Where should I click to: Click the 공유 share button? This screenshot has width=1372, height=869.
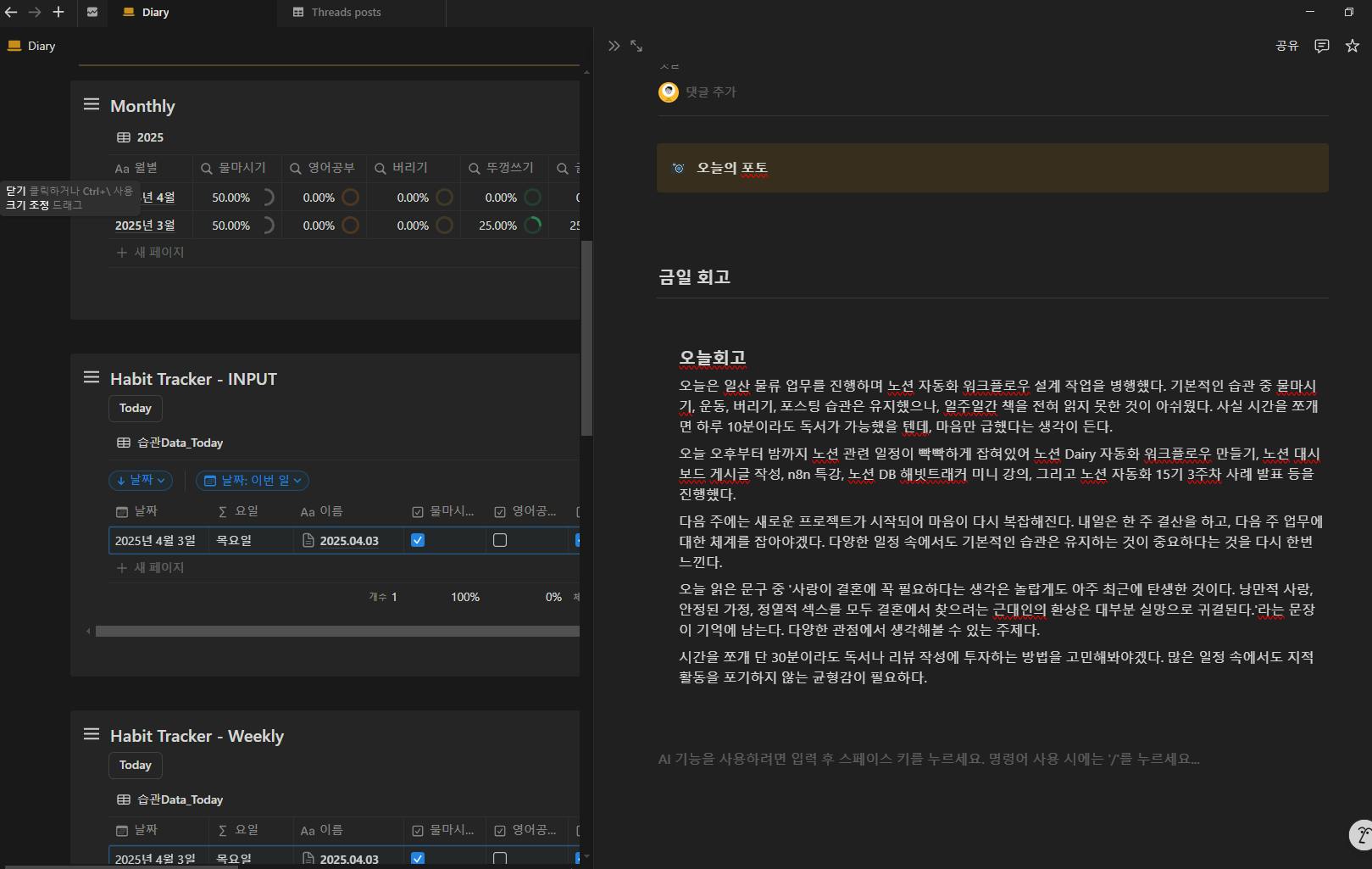pyautogui.click(x=1287, y=46)
